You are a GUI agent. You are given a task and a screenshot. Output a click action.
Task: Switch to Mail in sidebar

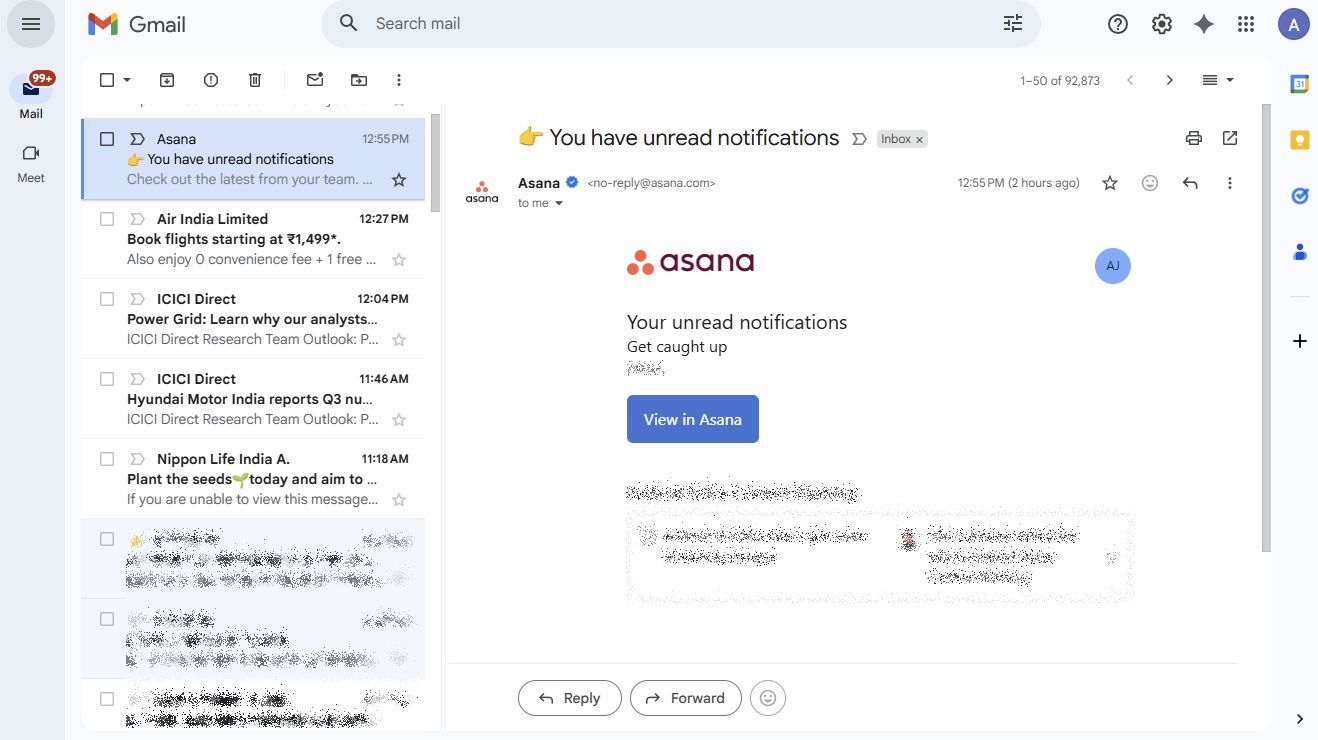(x=31, y=97)
